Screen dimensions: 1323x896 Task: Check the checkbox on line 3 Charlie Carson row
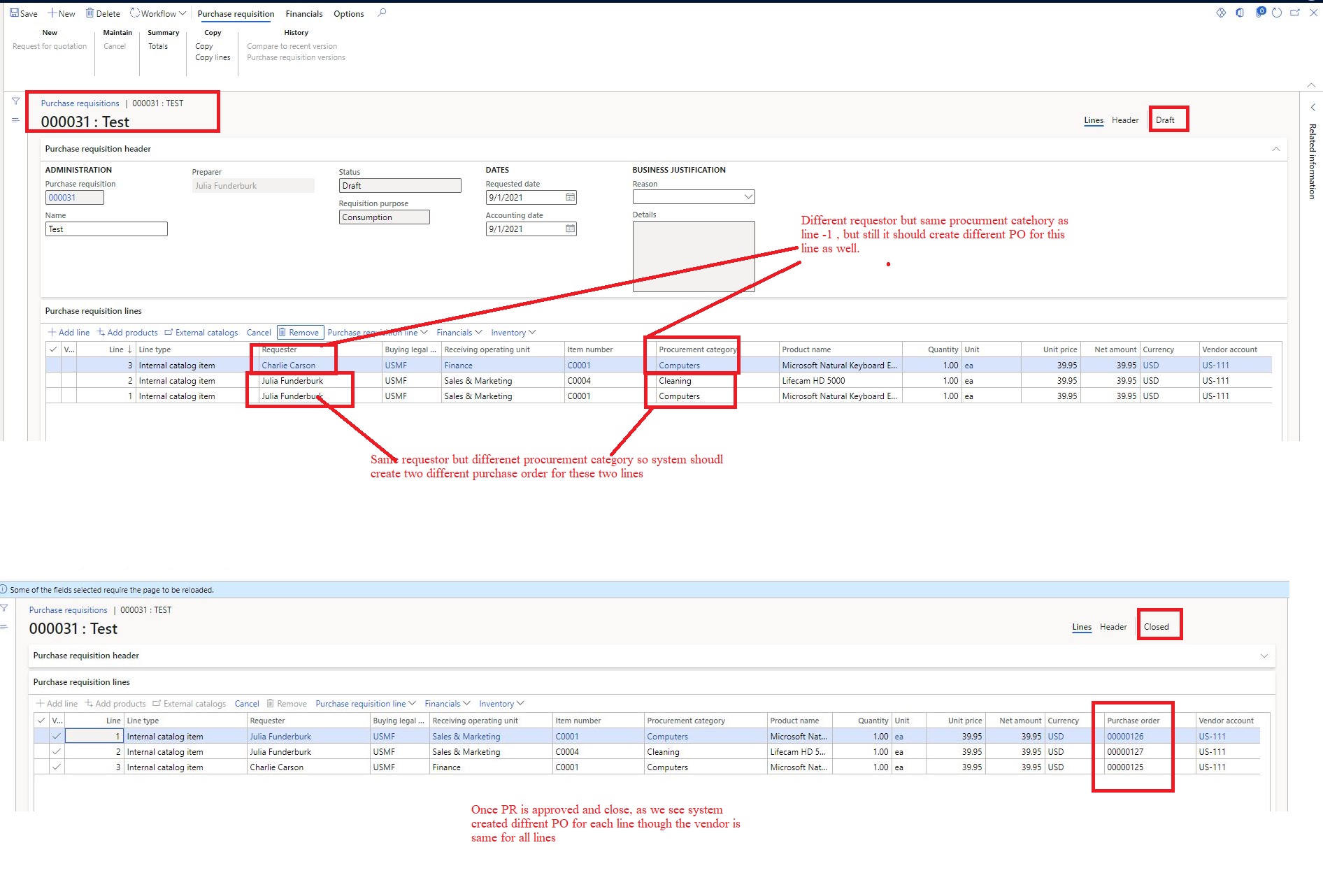56,767
